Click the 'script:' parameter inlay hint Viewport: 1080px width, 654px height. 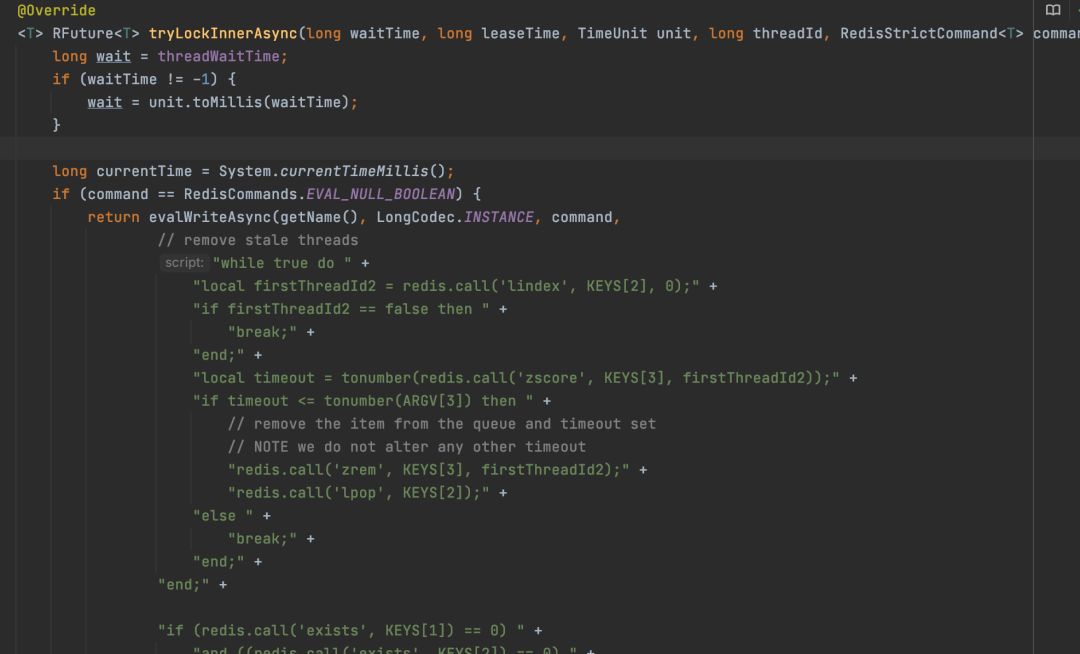click(x=183, y=263)
